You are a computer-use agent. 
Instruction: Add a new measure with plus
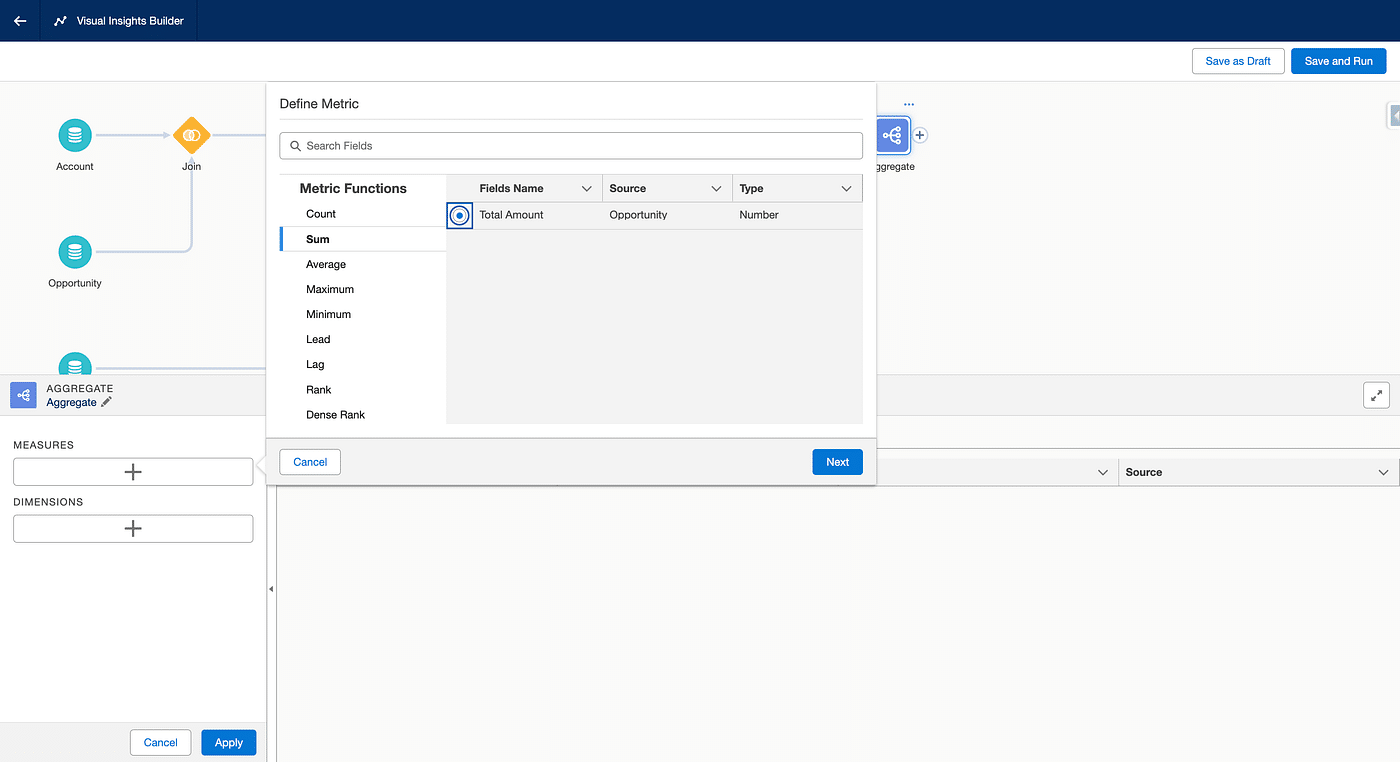pos(133,472)
